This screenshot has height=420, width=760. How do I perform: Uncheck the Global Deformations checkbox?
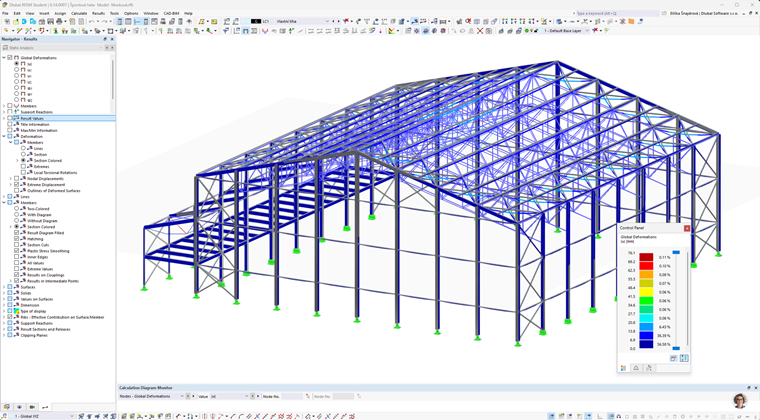click(10, 58)
